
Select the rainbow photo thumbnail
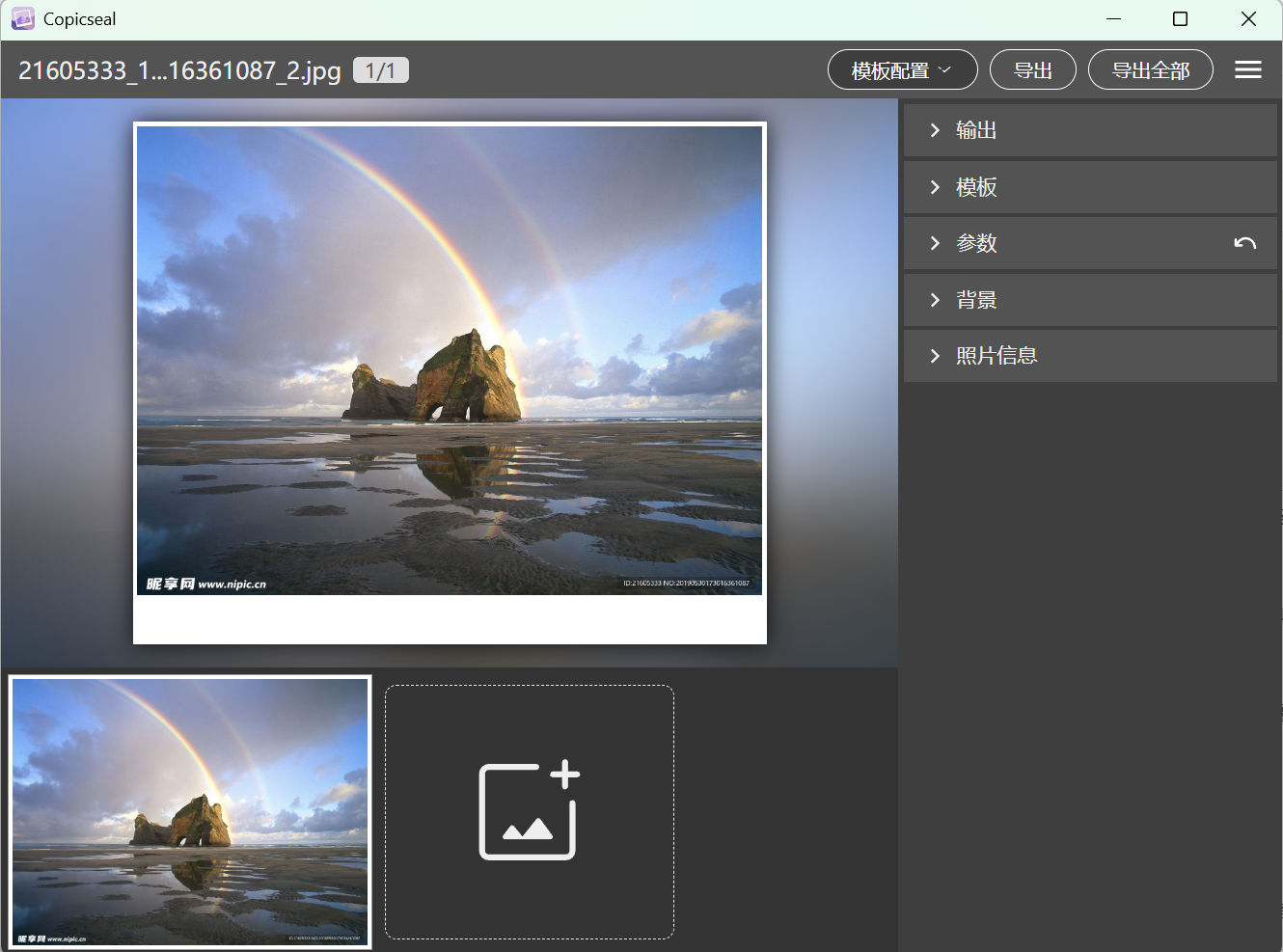[x=190, y=811]
